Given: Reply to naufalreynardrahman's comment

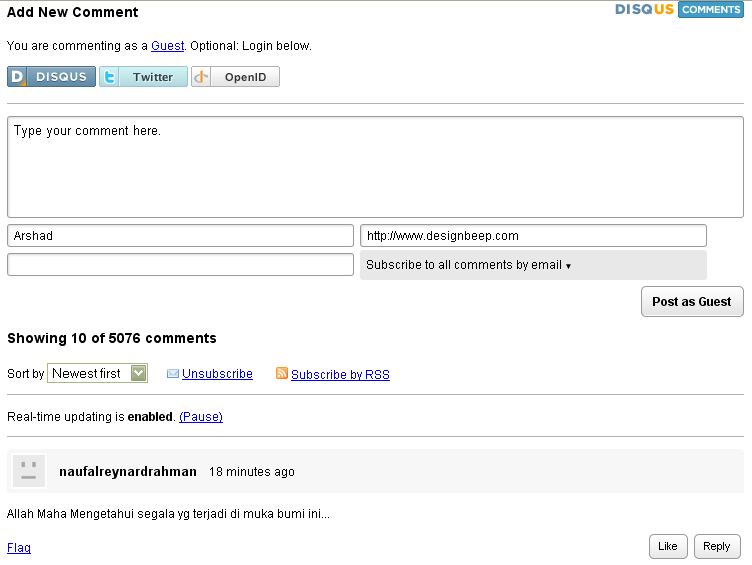Looking at the screenshot, I should coord(716,546).
